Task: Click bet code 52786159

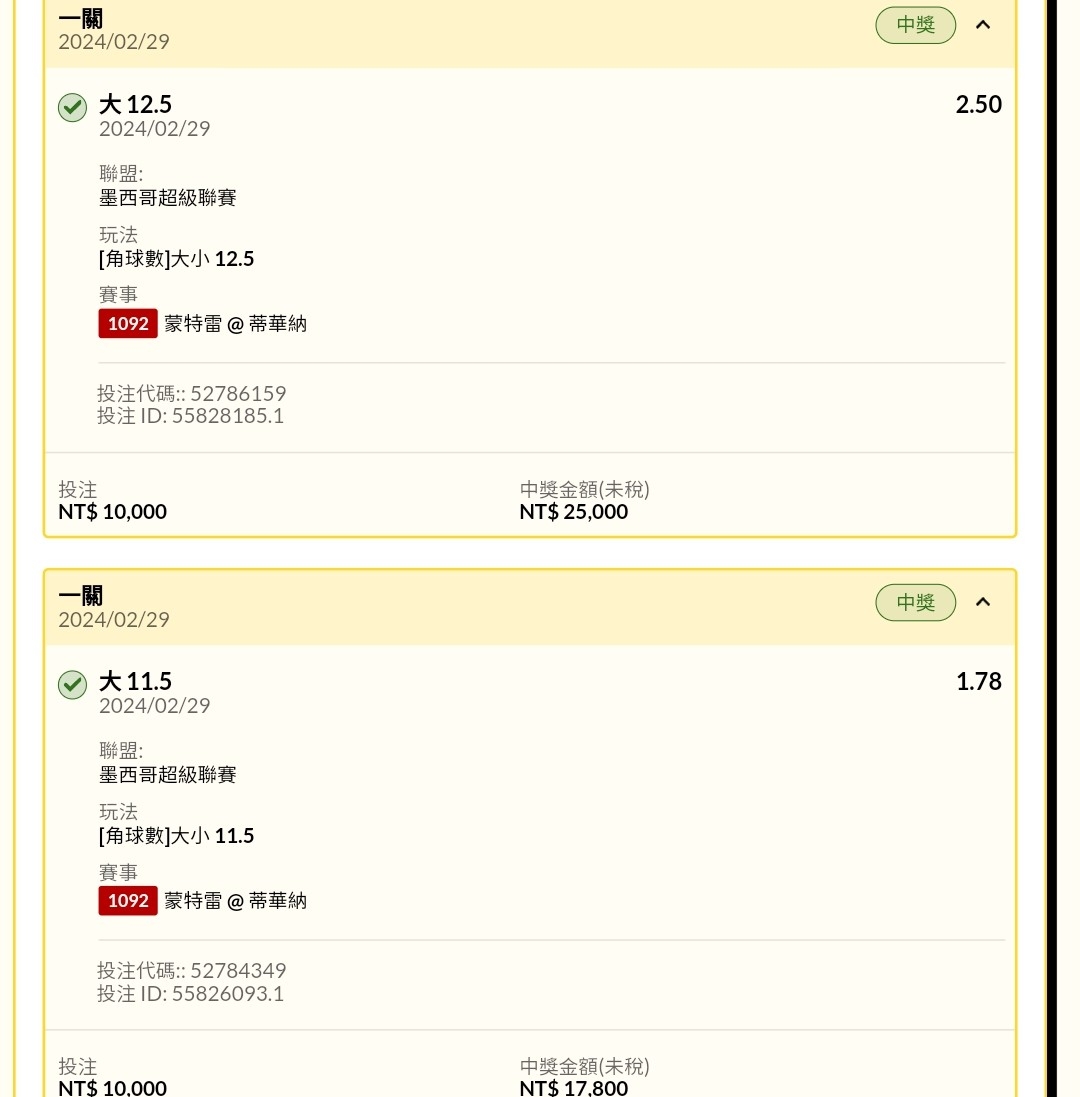Action: (x=238, y=393)
